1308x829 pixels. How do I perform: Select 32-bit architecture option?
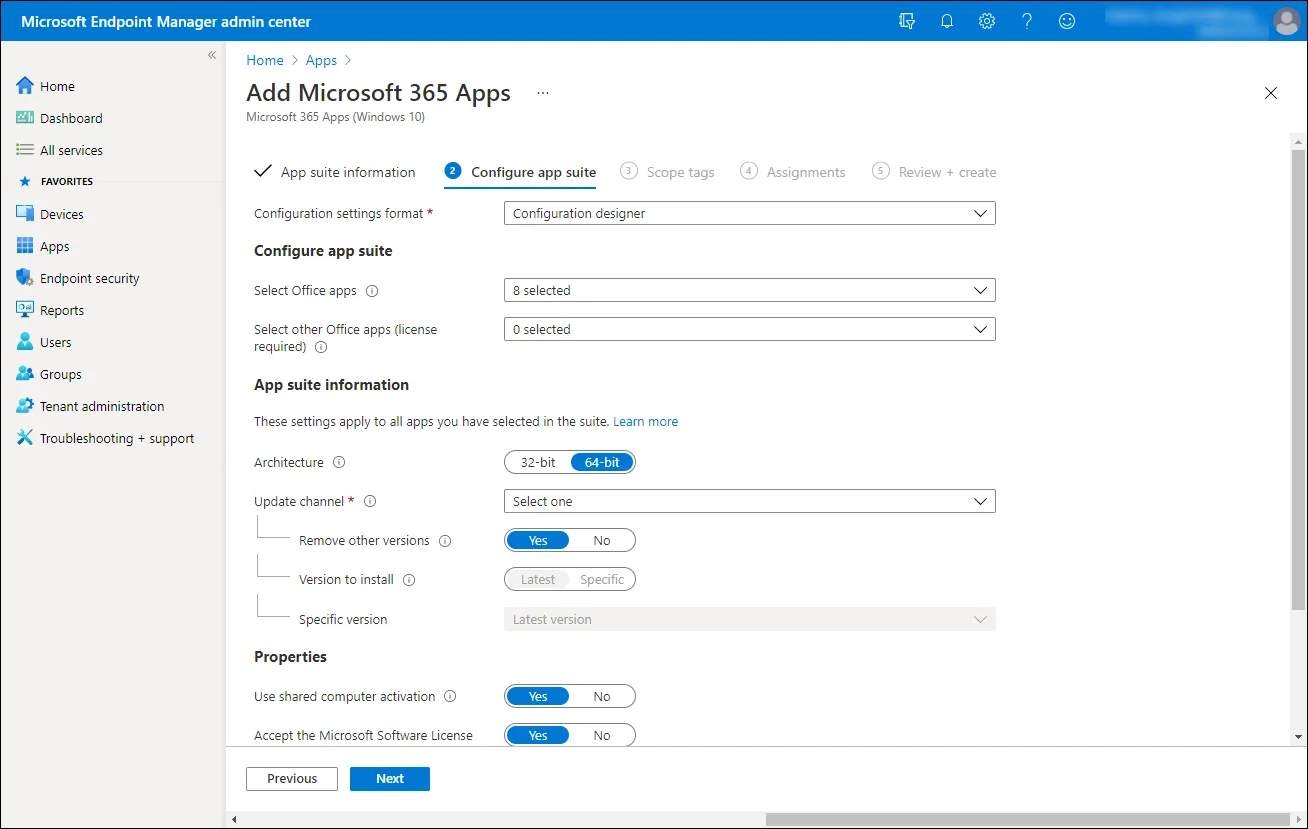pos(538,462)
